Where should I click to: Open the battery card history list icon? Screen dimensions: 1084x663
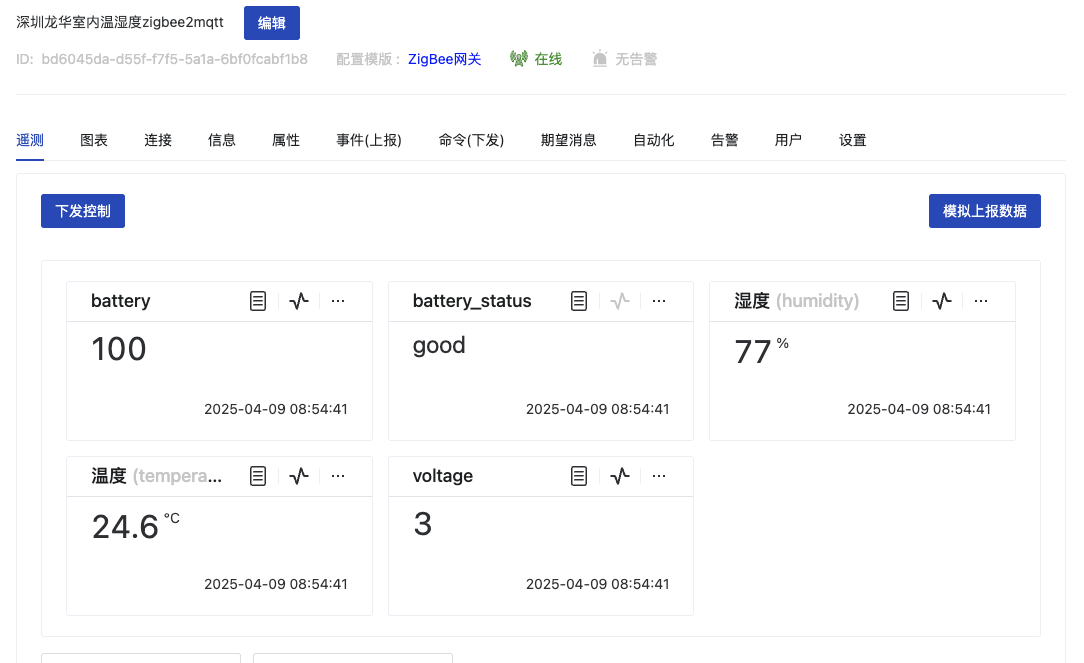(x=258, y=301)
